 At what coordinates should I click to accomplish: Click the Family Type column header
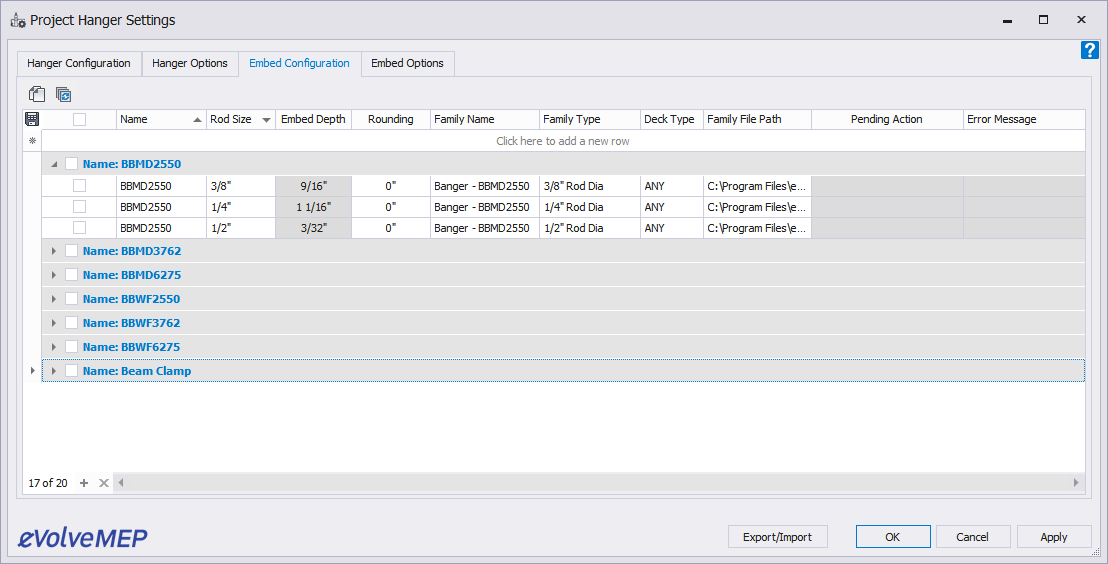590,119
